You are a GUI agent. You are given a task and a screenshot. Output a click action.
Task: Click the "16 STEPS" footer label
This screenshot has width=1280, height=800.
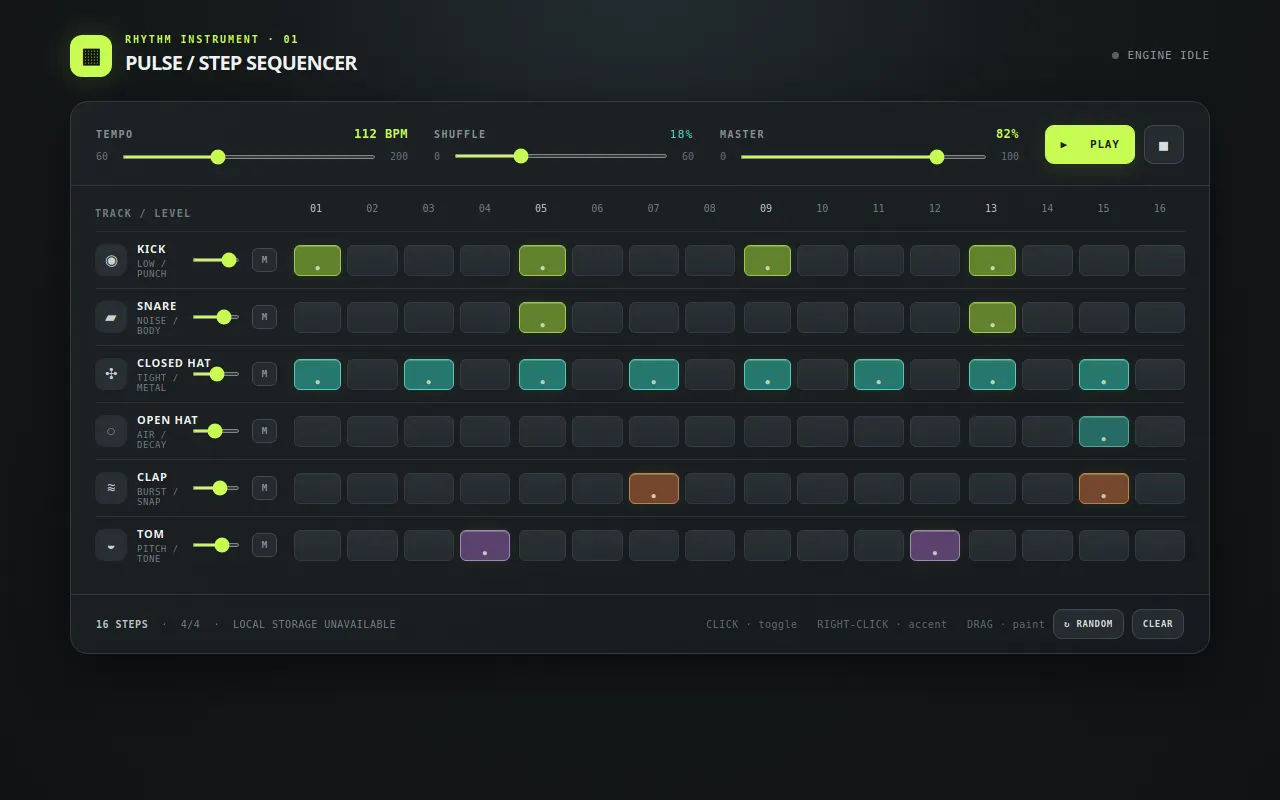coord(122,624)
